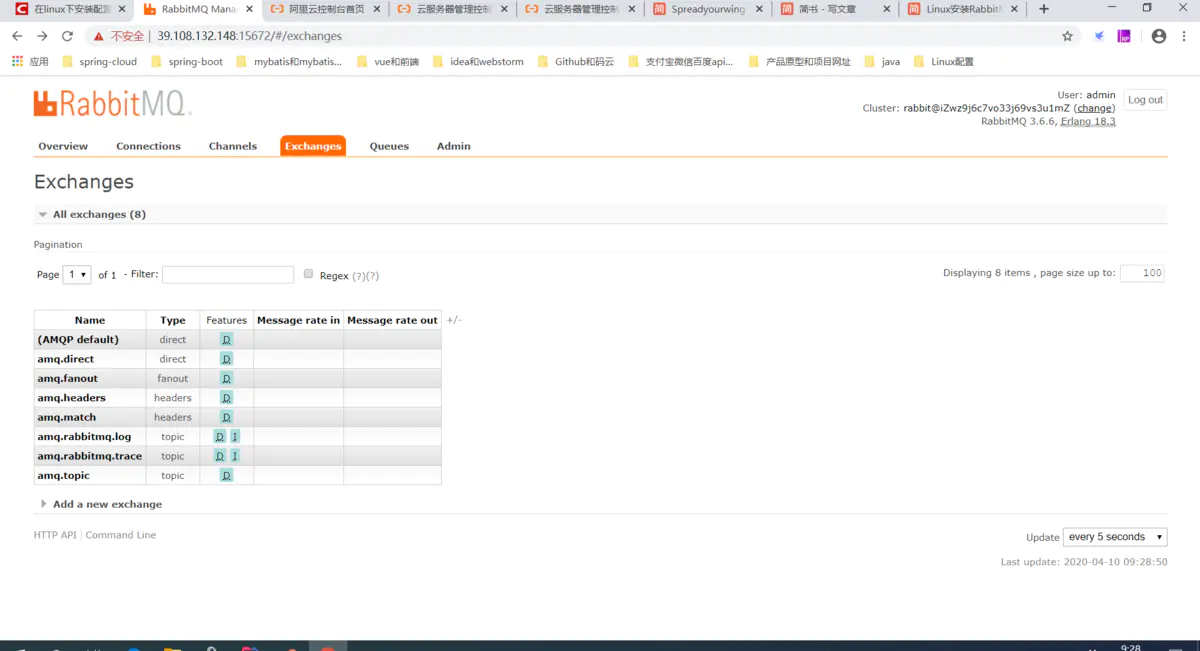Click the page size input field
1200x651 pixels.
1142,273
